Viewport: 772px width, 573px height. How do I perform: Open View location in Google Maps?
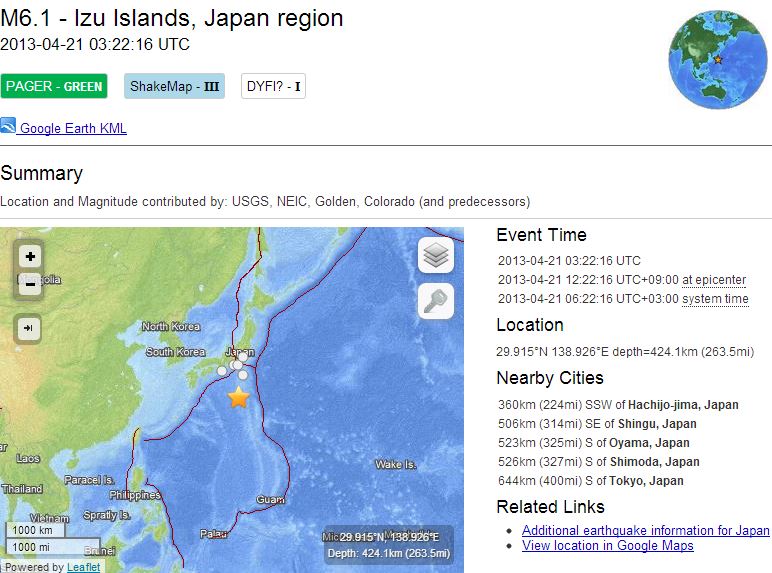pyautogui.click(x=608, y=545)
